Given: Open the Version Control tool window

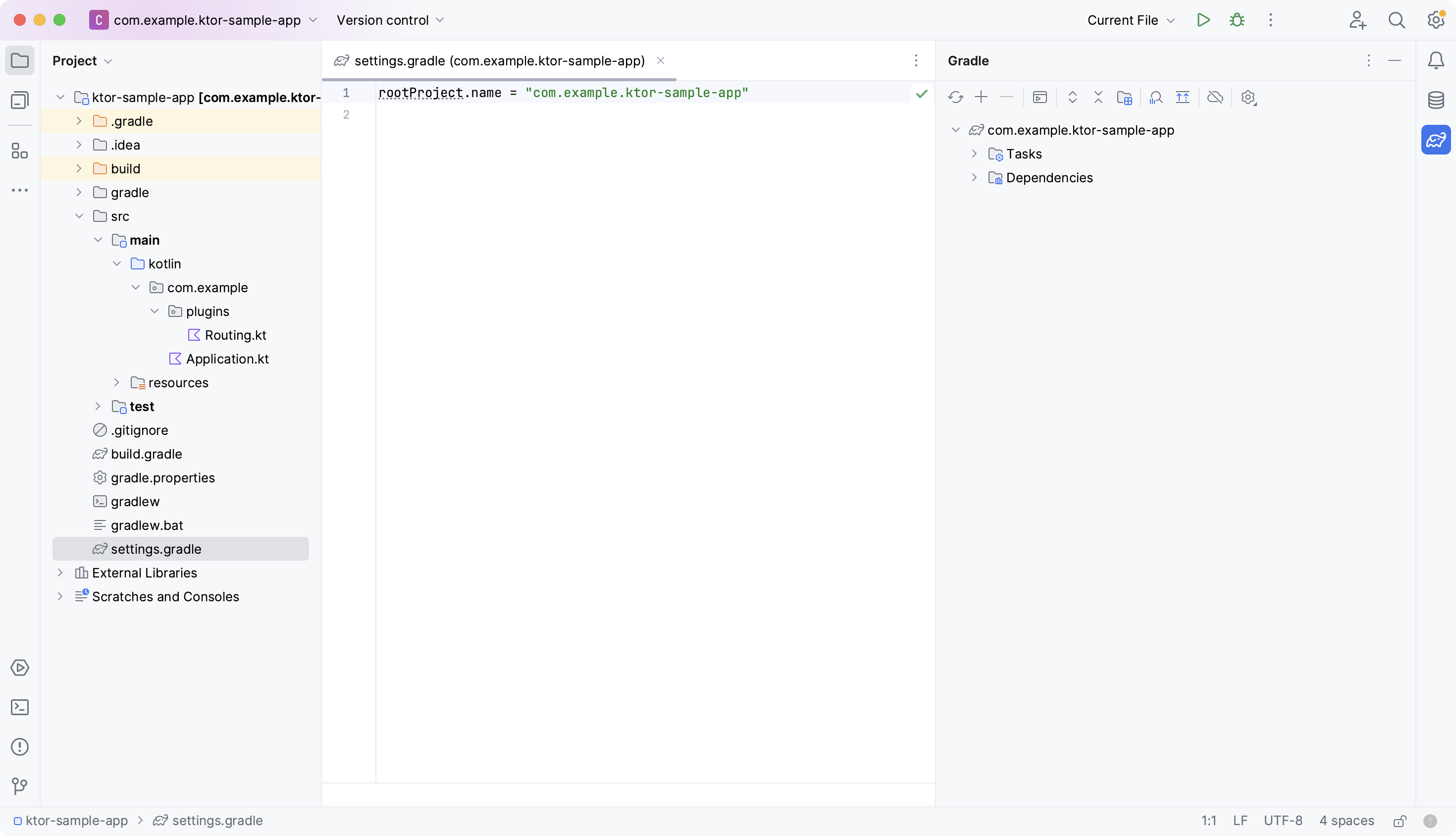Looking at the screenshot, I should pyautogui.click(x=19, y=786).
